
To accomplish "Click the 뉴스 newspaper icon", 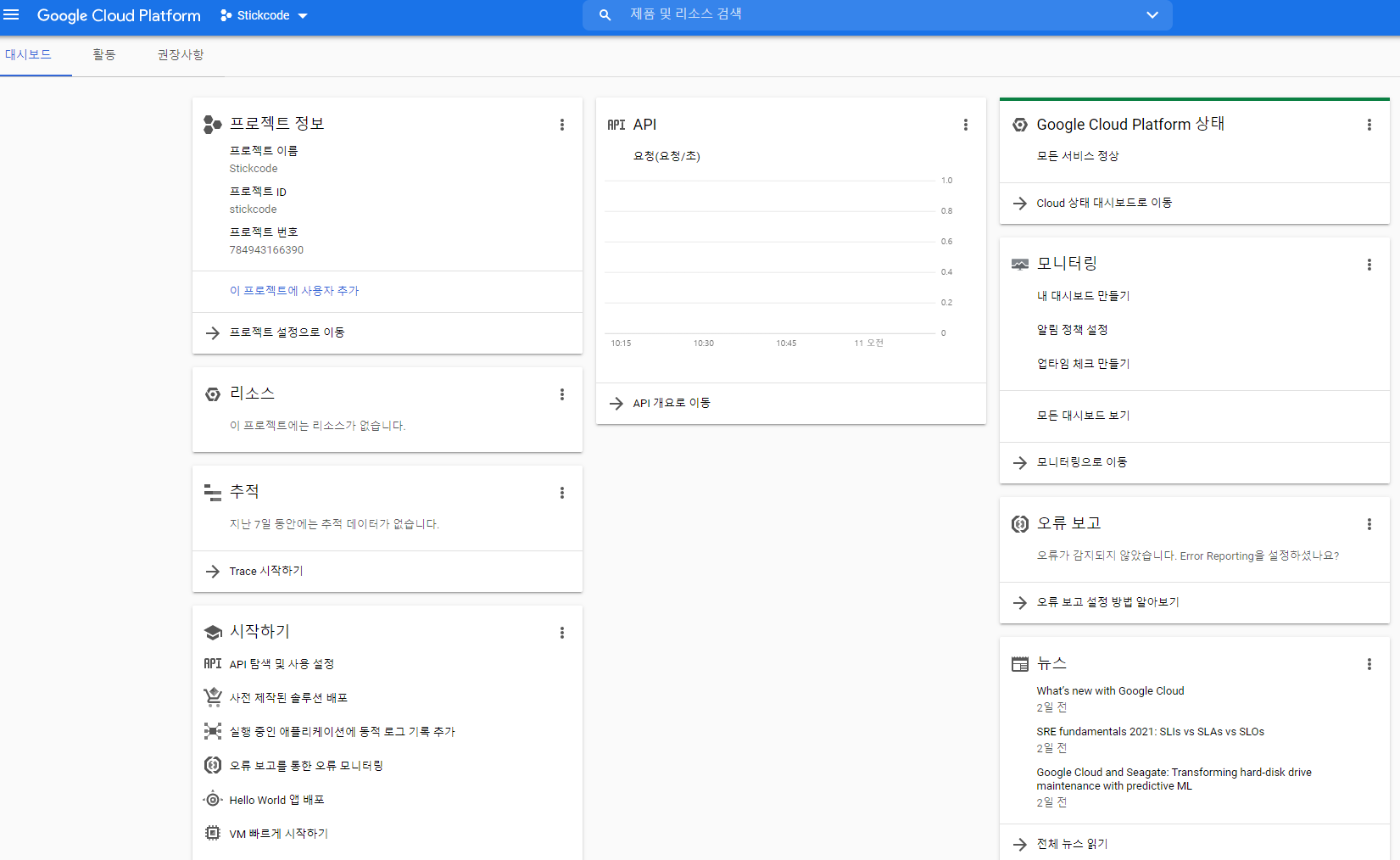I will pos(1020,664).
